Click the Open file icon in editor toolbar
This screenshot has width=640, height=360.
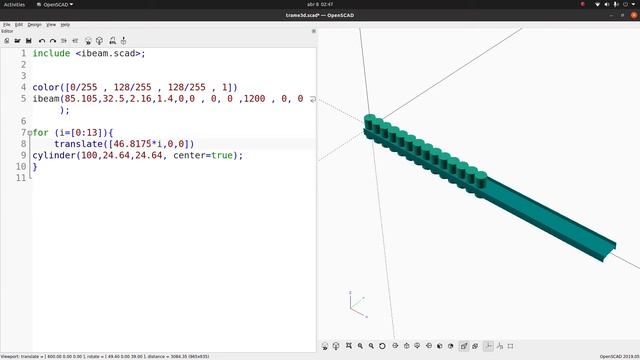[x=18, y=41]
